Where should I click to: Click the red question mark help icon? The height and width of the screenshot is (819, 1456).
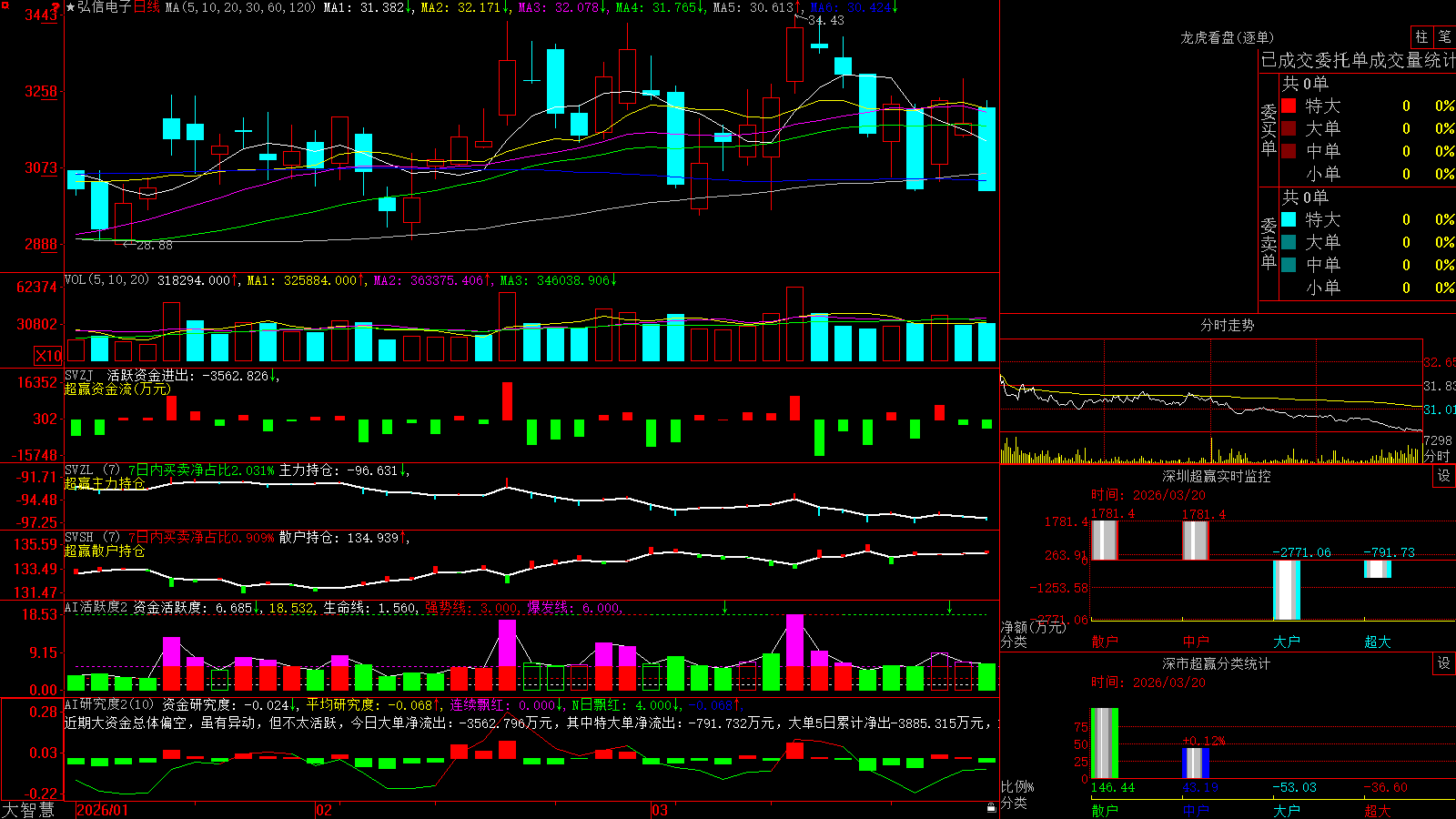(56, 7)
